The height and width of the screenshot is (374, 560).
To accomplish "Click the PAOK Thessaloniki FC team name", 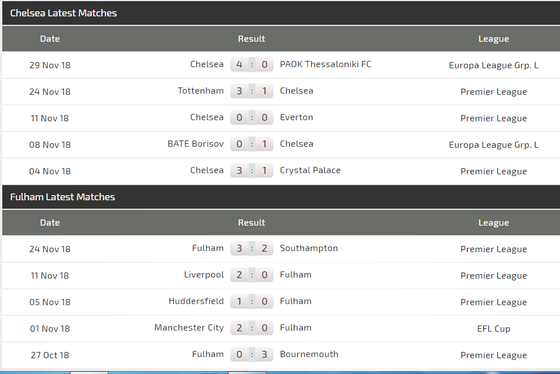I will coord(325,64).
